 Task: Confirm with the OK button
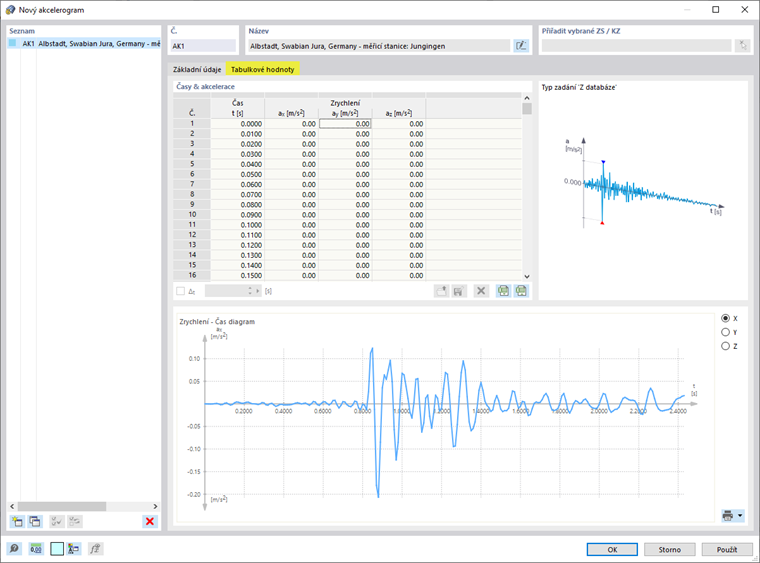[x=612, y=549]
